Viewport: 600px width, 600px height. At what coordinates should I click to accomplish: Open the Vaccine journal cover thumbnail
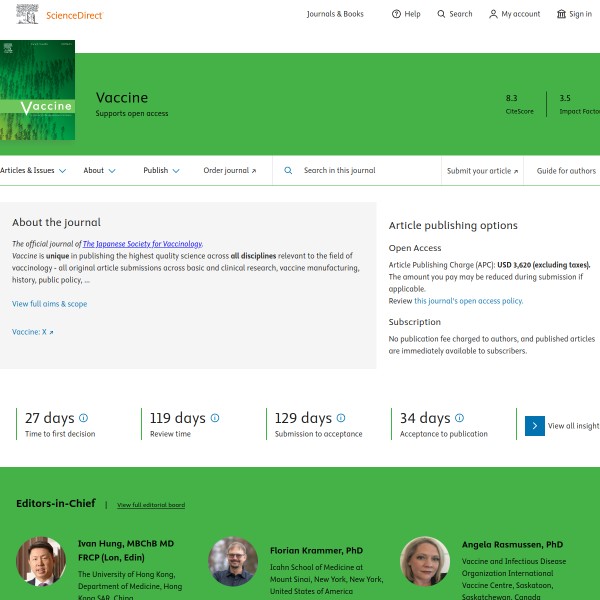(36, 94)
